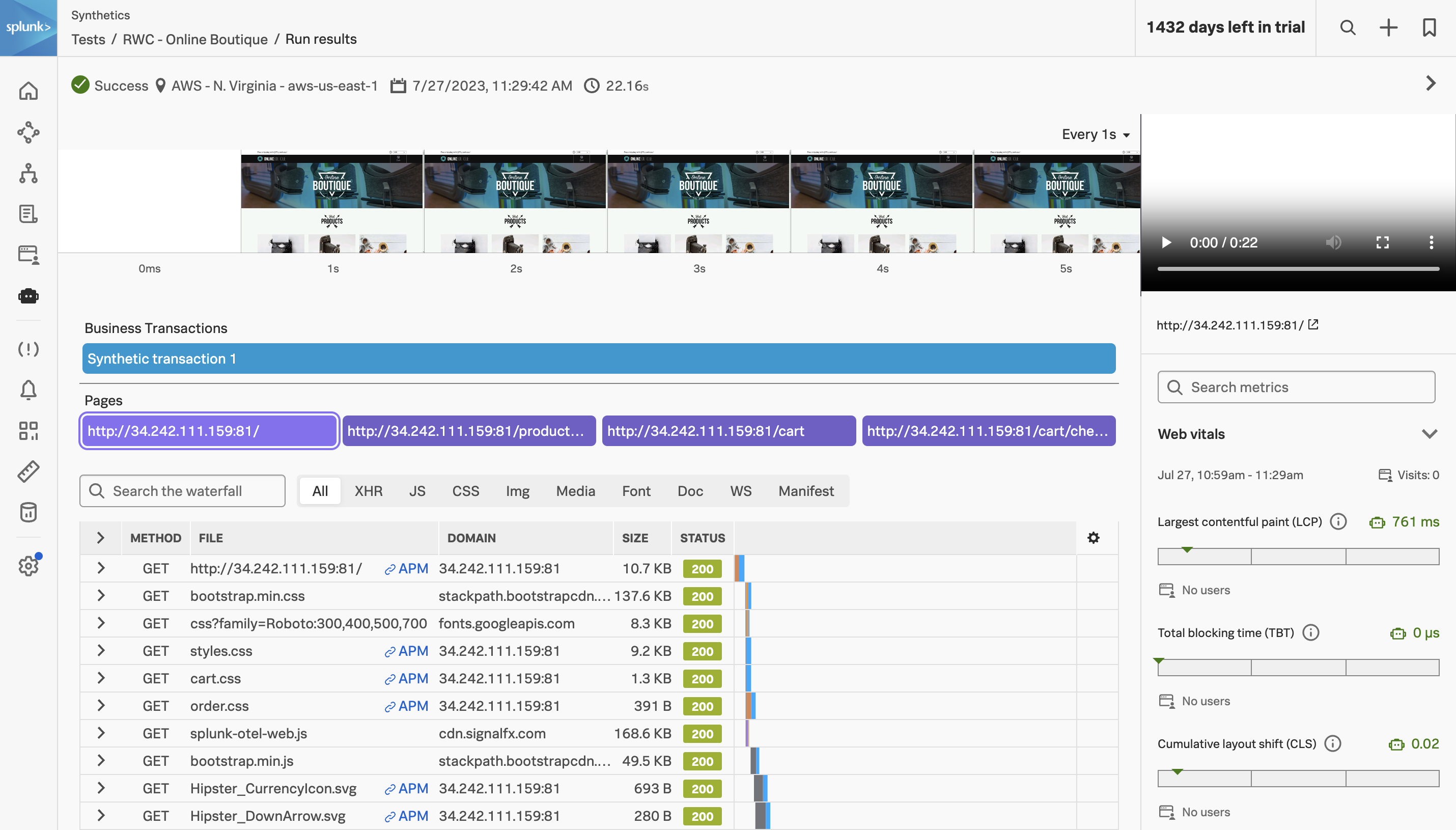Screen dimensions: 1456x830
Task: Click the bookmark icon in top bar
Action: click(1429, 27)
